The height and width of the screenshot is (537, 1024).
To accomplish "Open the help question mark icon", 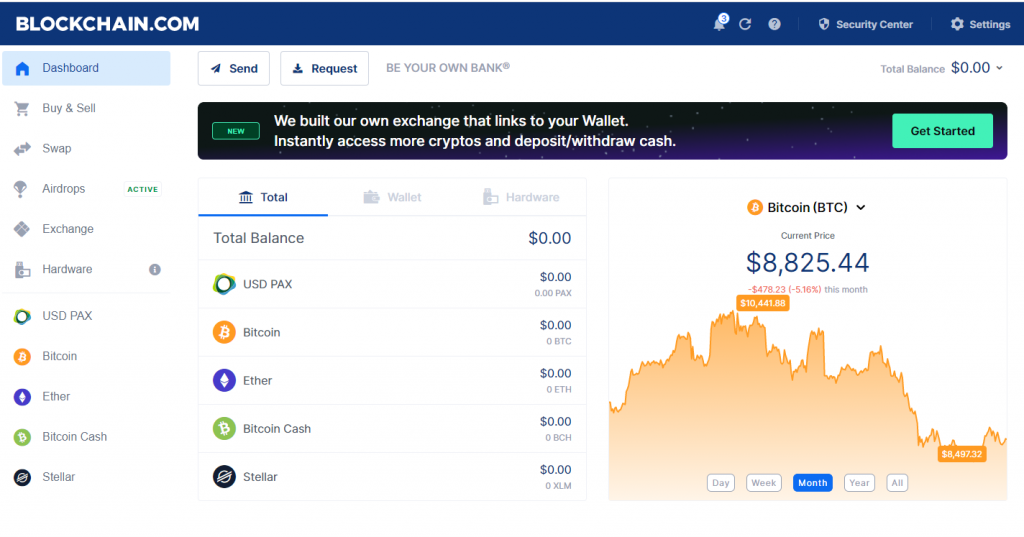I will tap(774, 24).
